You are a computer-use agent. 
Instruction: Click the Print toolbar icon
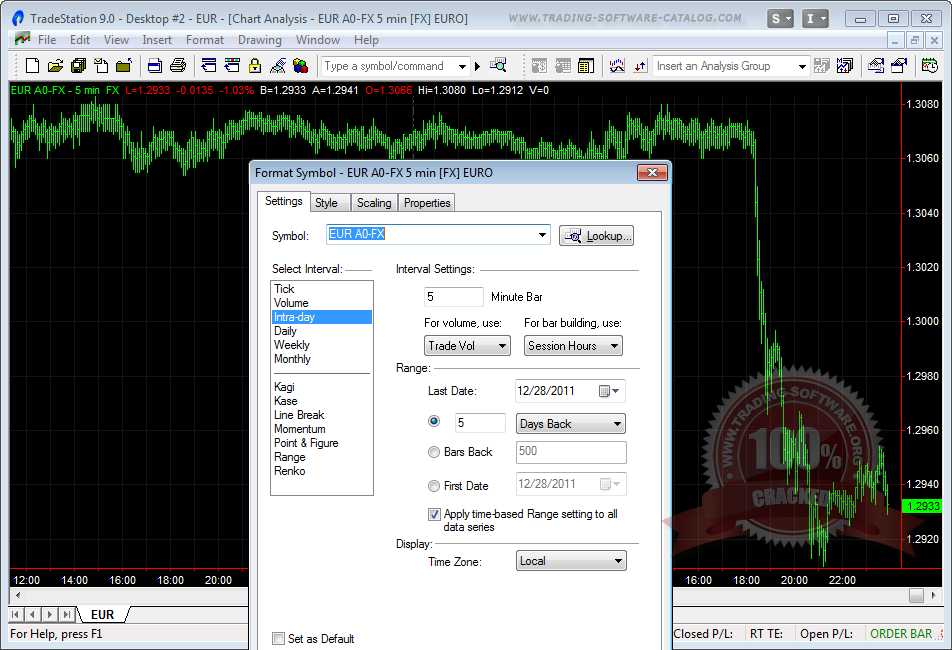[178, 66]
